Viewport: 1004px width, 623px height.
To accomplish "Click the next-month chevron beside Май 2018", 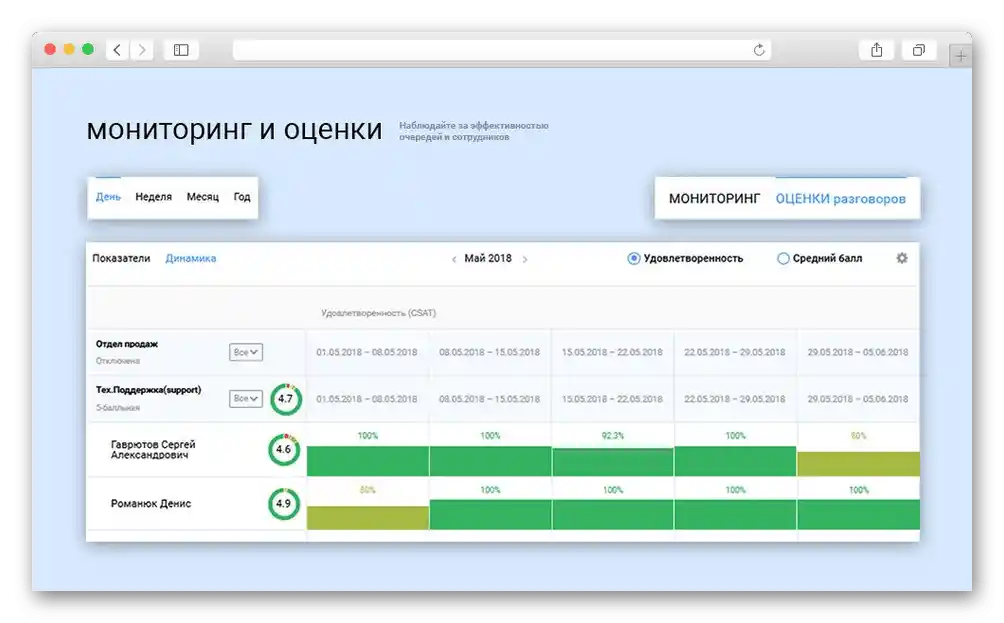I will click(x=526, y=258).
